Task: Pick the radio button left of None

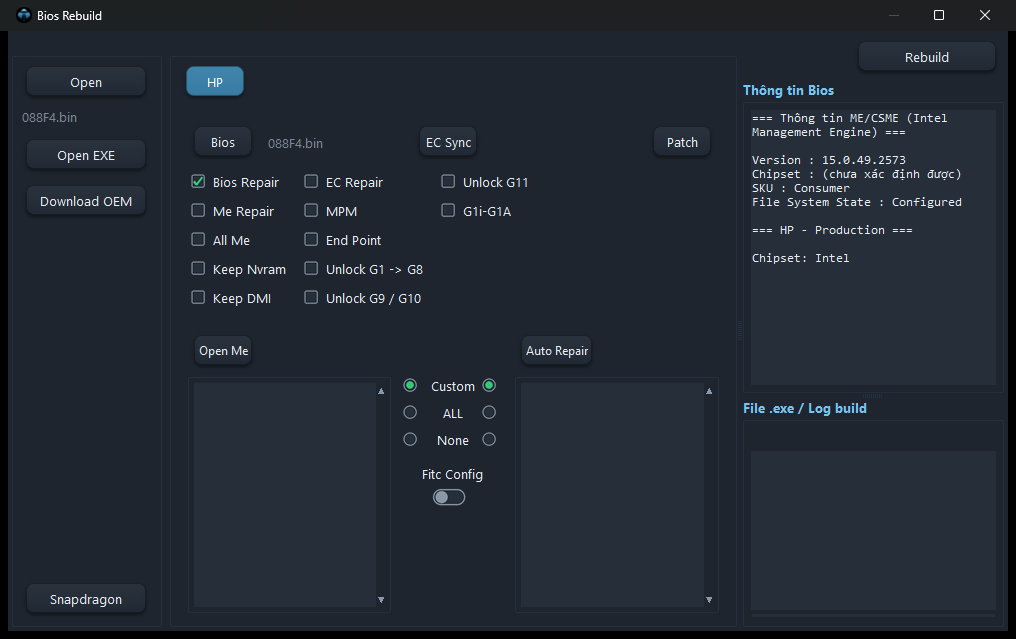Action: click(x=410, y=439)
